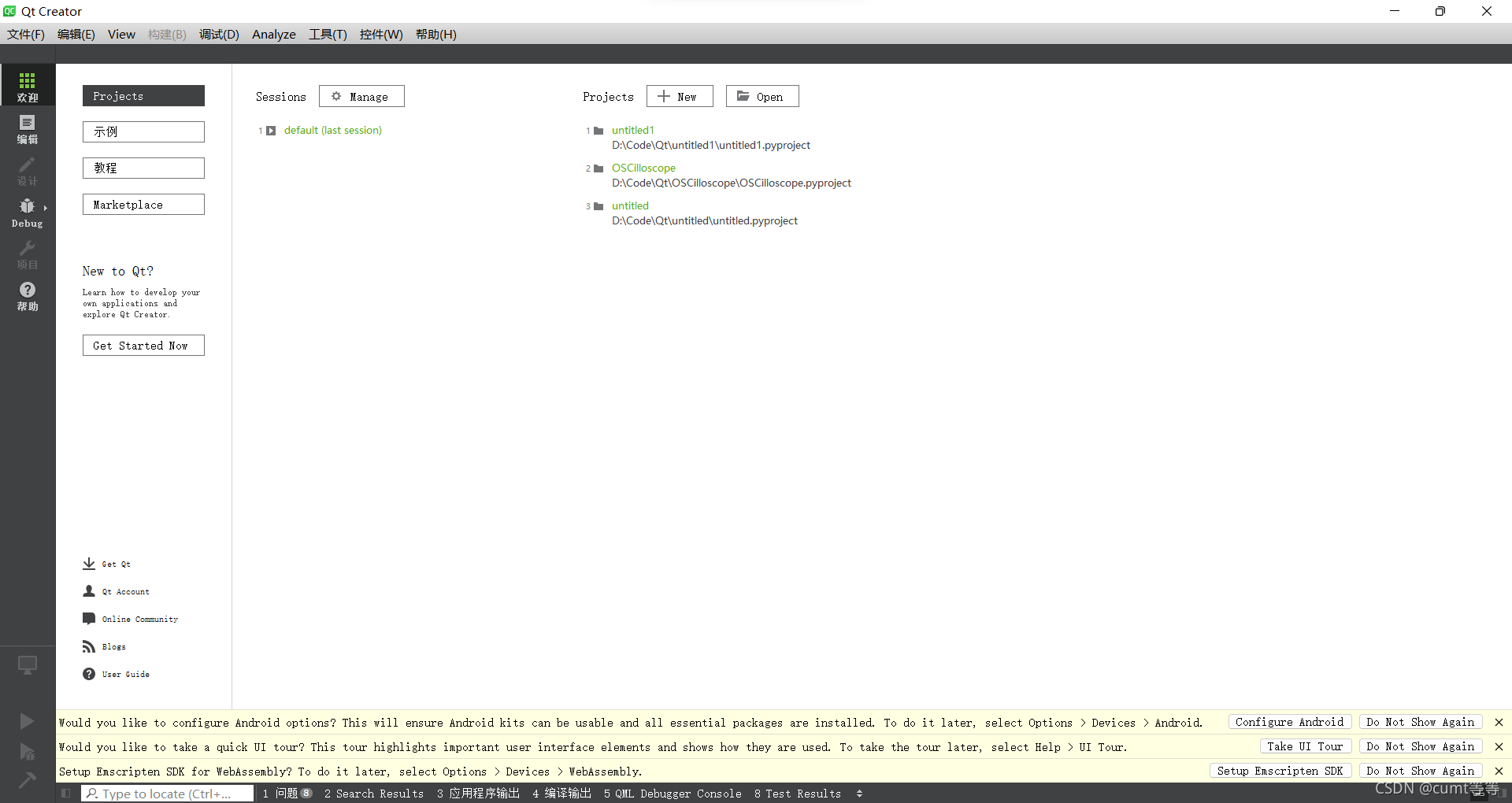
Task: Open the 帮助(H) menu
Action: pos(436,34)
